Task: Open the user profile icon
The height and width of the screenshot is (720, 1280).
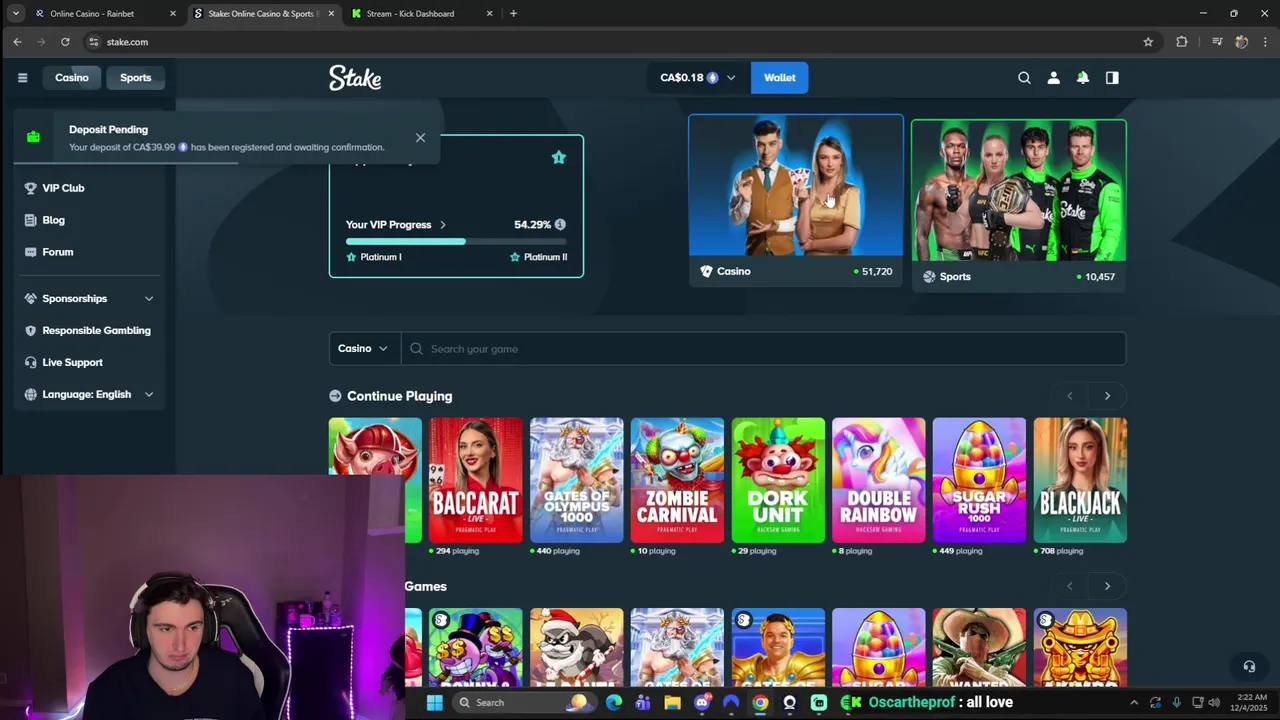Action: point(1053,77)
